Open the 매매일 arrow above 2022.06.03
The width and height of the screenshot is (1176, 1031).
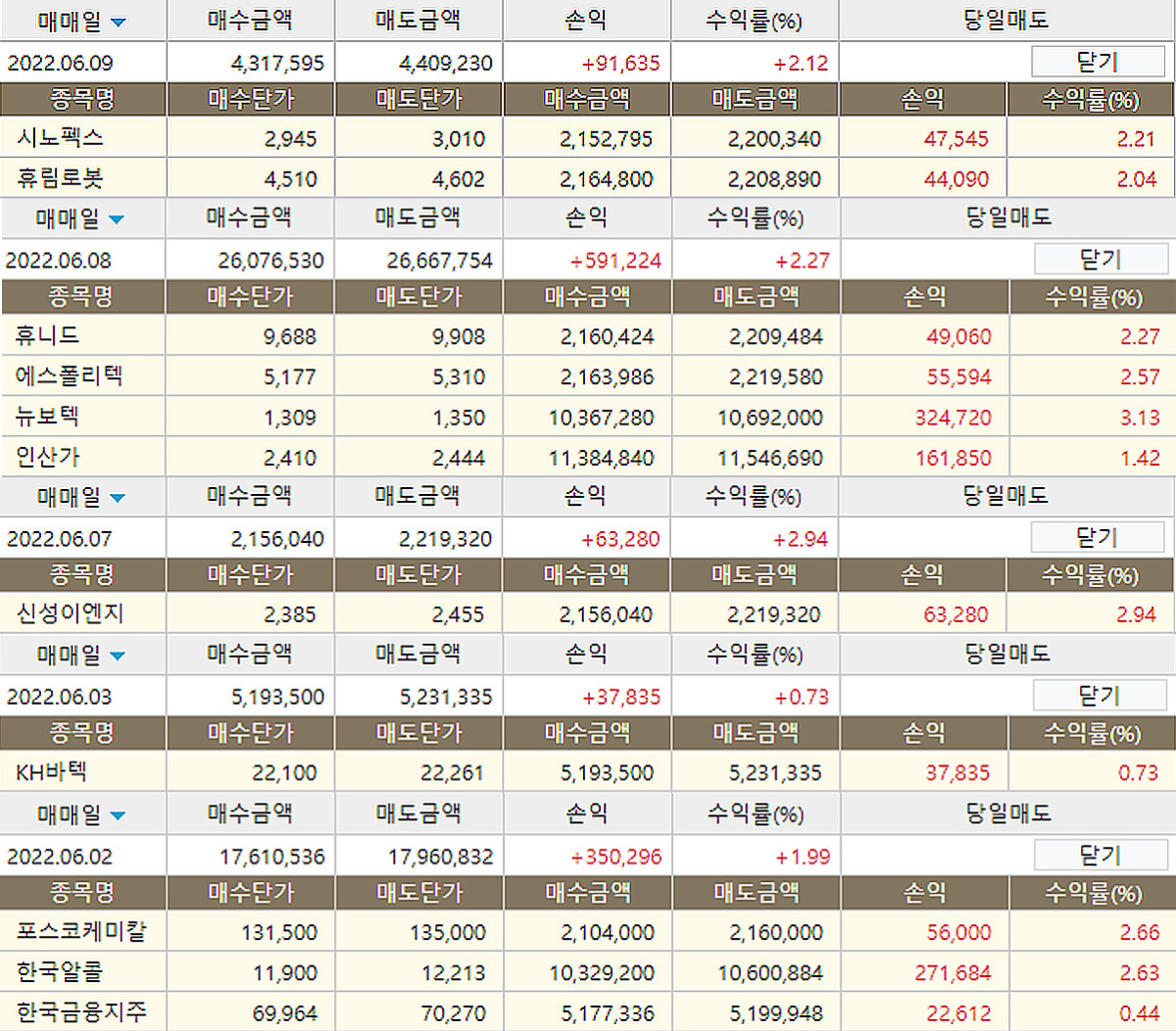[x=118, y=656]
